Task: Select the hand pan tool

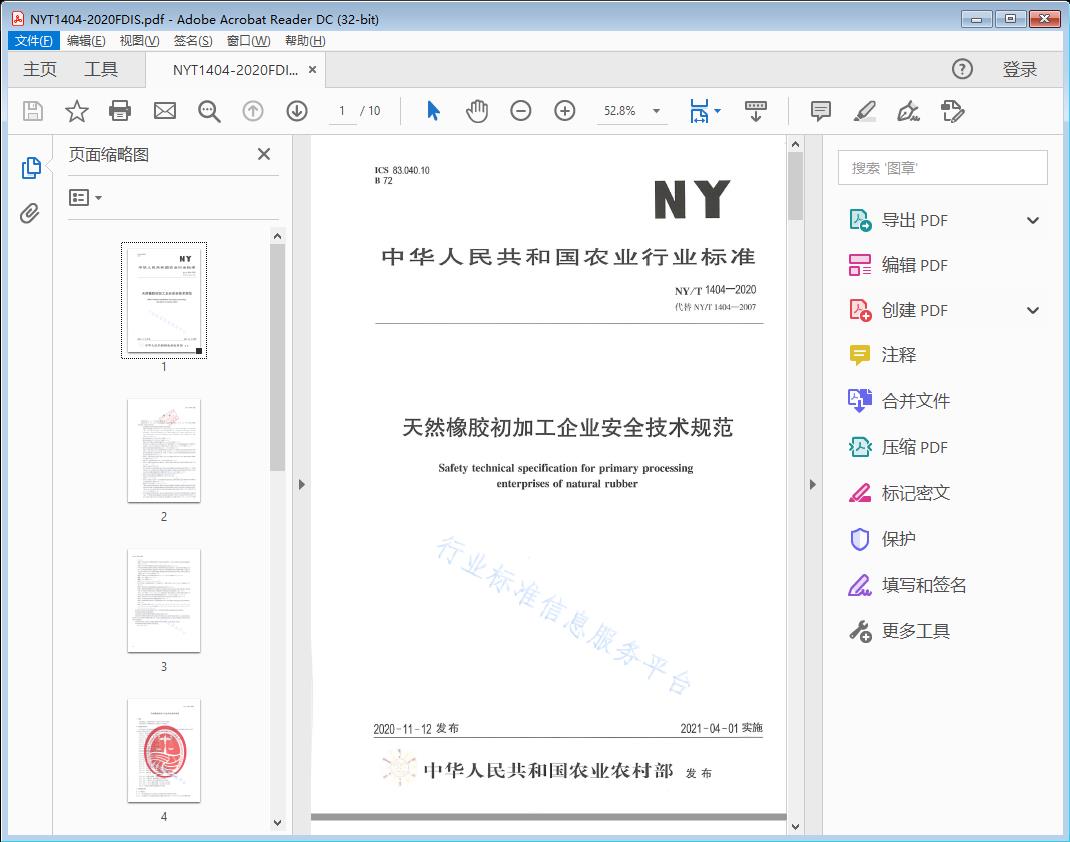Action: [477, 111]
